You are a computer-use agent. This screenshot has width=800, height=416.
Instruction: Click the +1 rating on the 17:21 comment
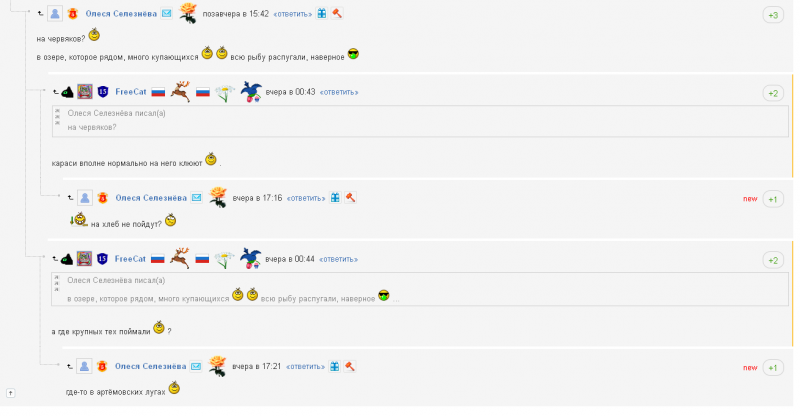(x=773, y=368)
